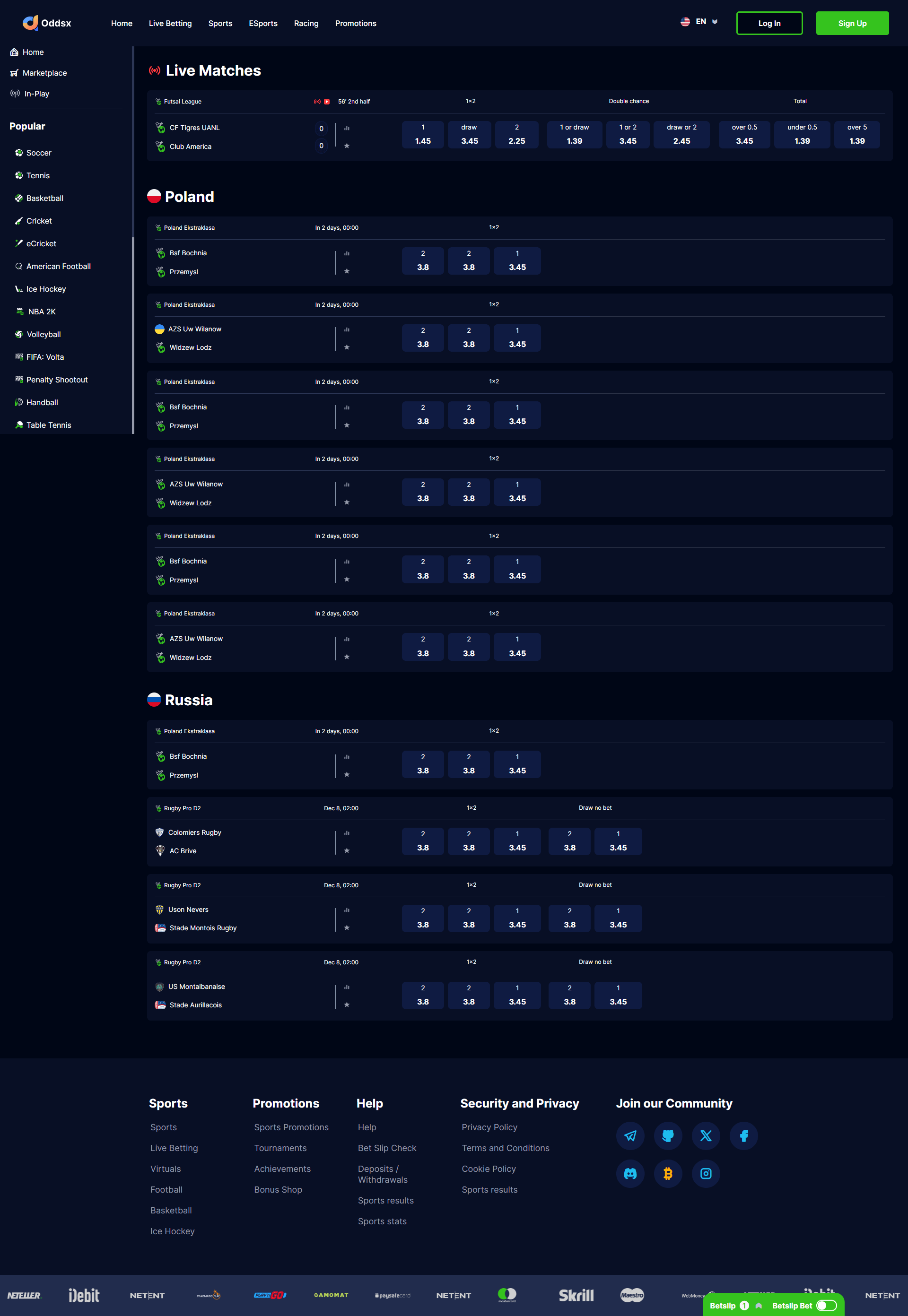Screen dimensions: 908x1316
Task: Open the Bitcoin community icon
Action: 667,1173
